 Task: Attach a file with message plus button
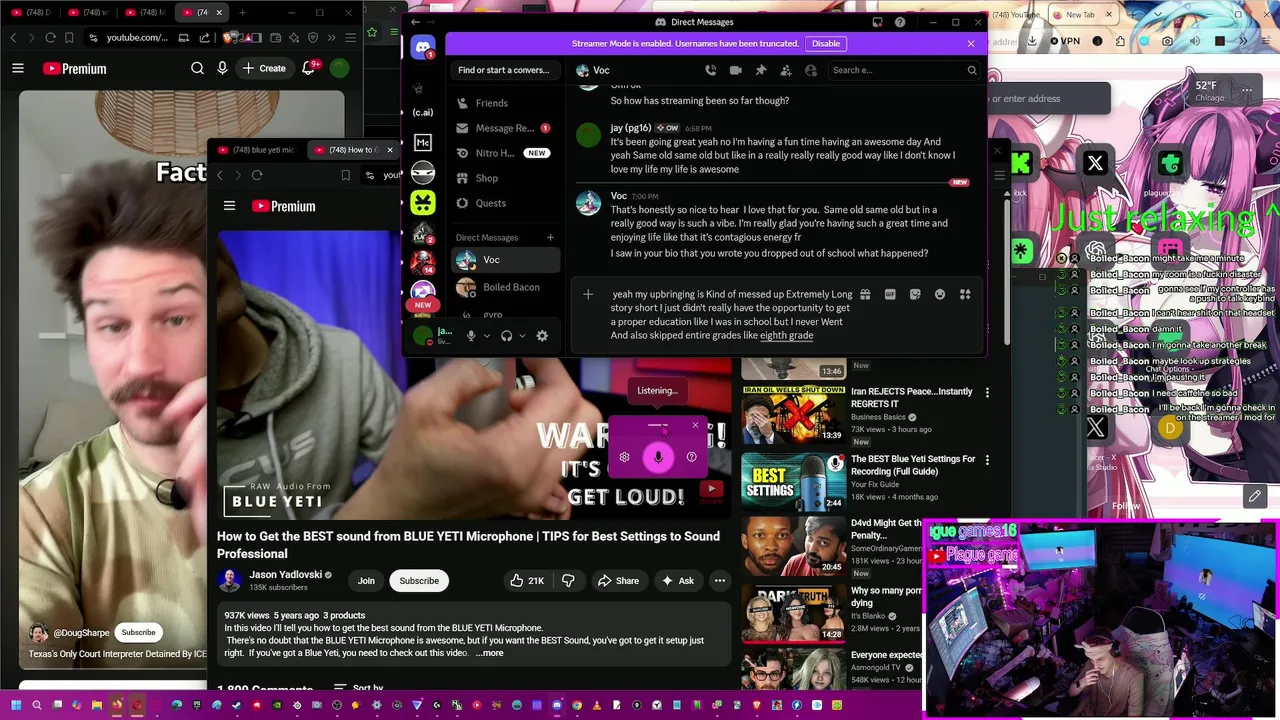click(588, 295)
